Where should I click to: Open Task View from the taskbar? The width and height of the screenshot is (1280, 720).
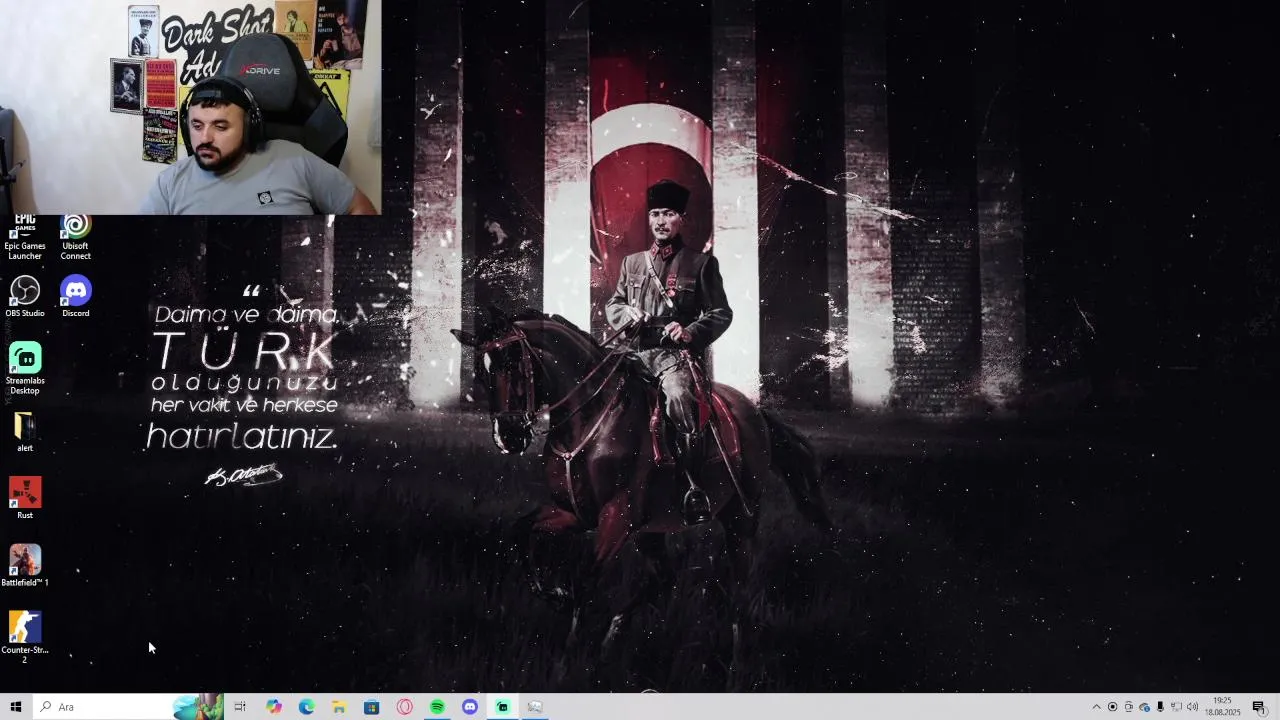[x=240, y=707]
